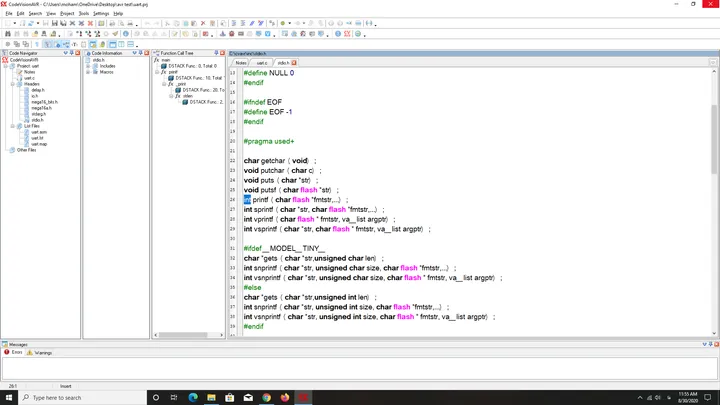The width and height of the screenshot is (720, 405).
Task: Open the Code Navigator panel dropdown arrow
Action: (66, 53)
